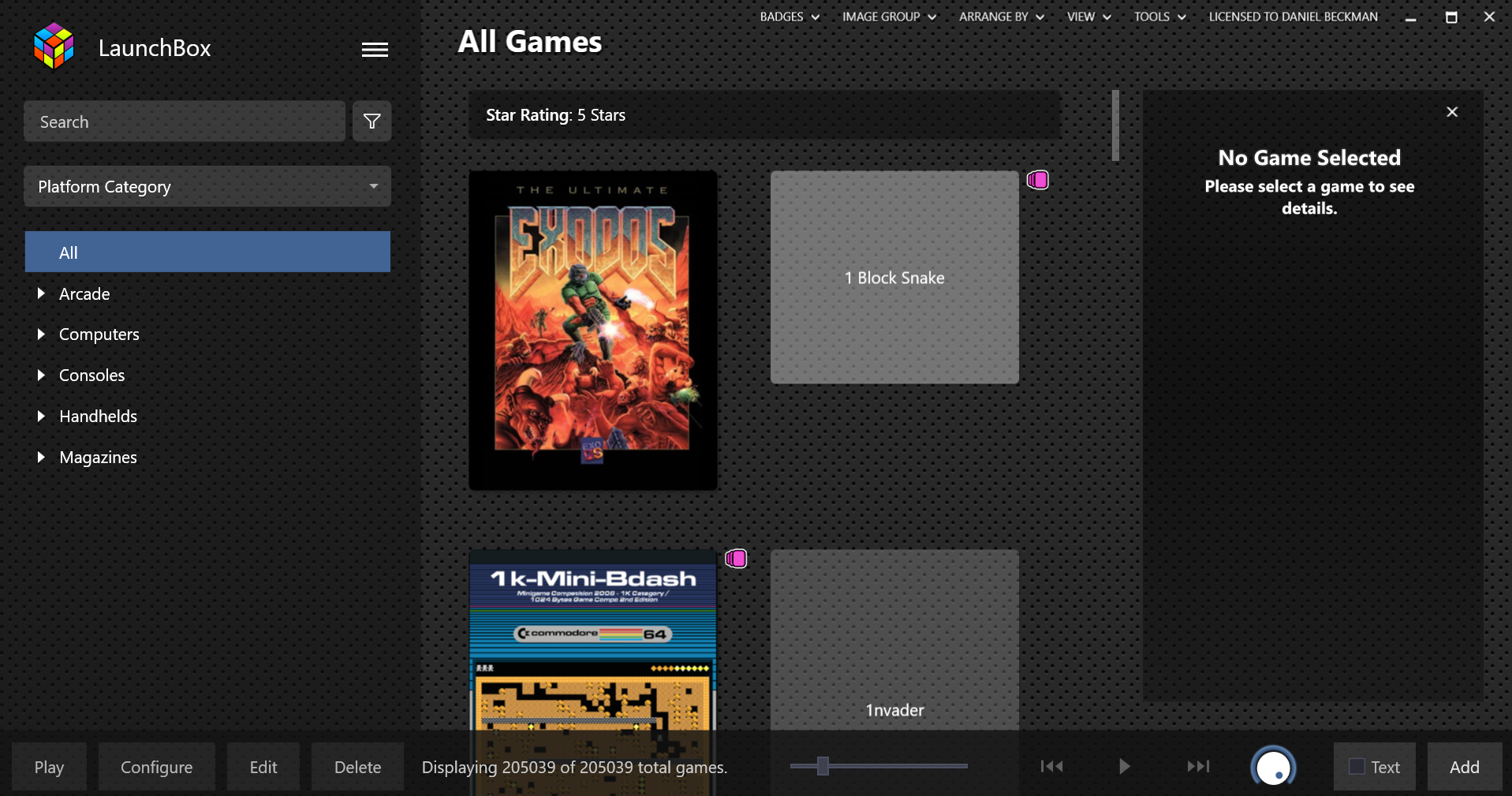Click the Add button
The width and height of the screenshot is (1512, 796).
1465,767
